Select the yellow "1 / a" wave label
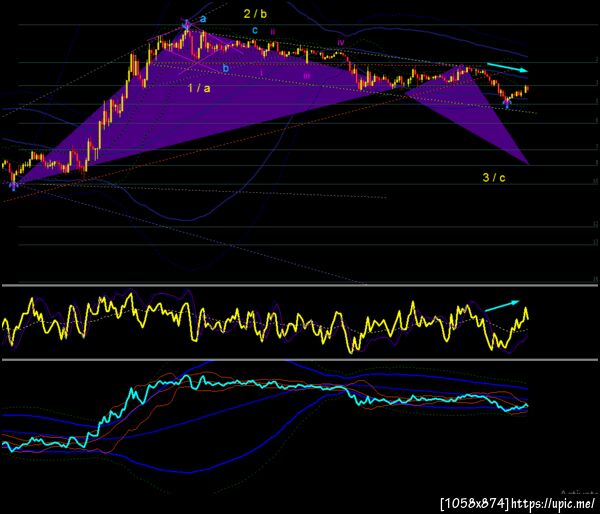 coord(199,88)
